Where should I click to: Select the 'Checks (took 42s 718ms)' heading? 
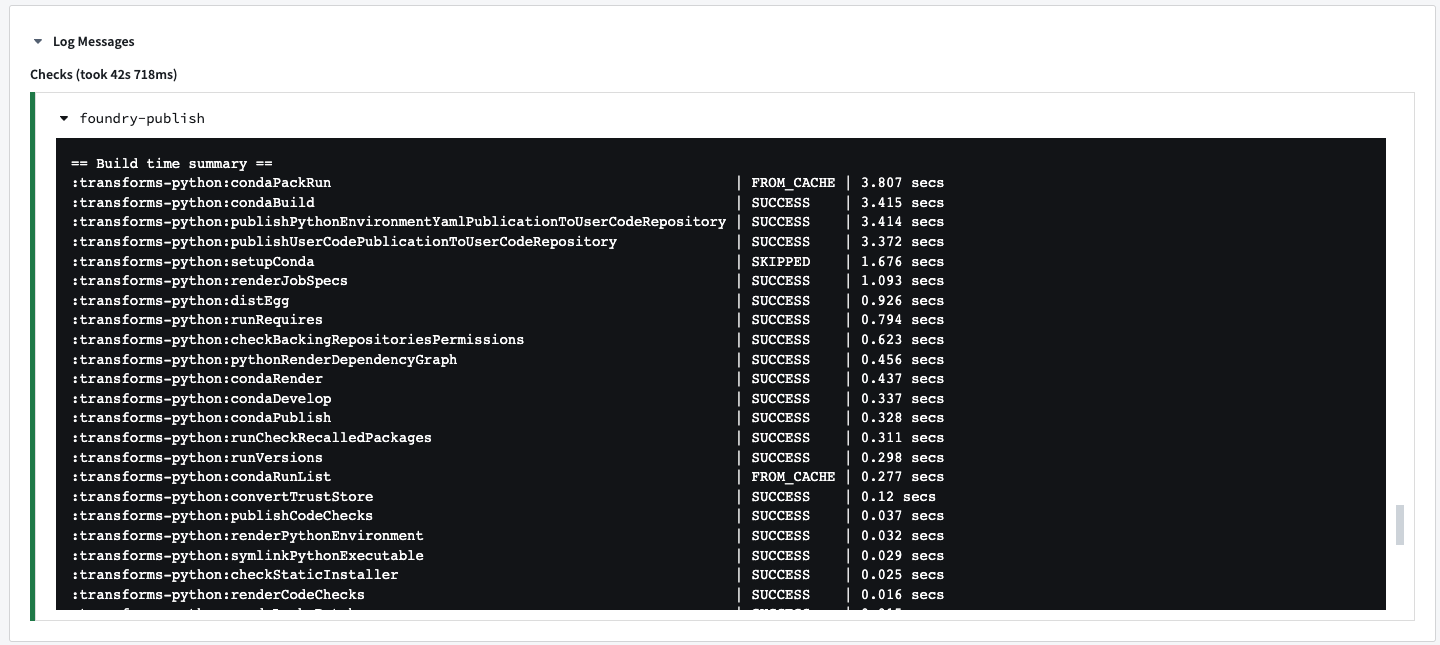tap(104, 74)
